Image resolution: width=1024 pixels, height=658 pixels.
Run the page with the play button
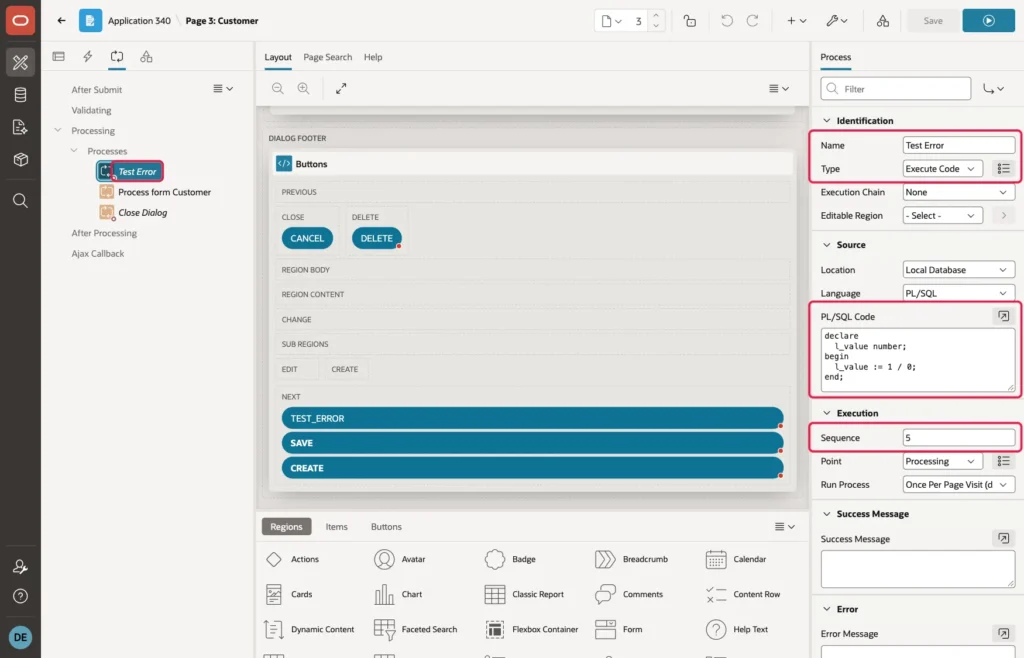click(x=988, y=21)
